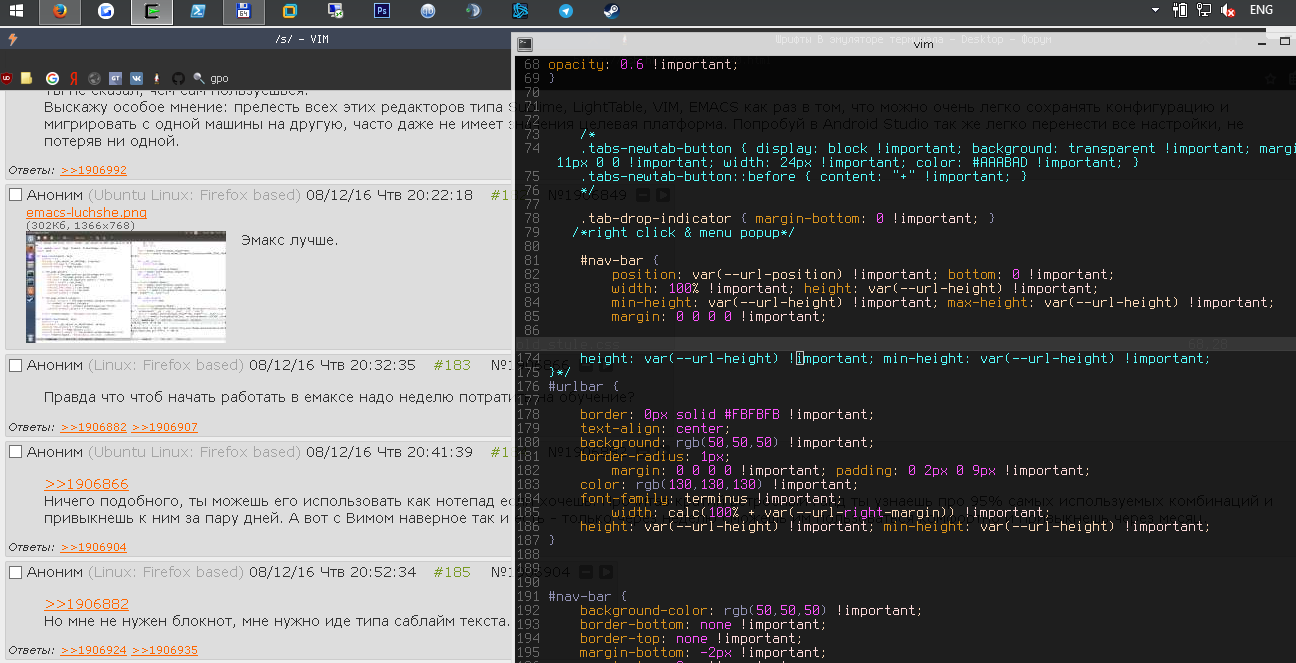Open PowerShell from the taskbar
Image resolution: width=1296 pixels, height=663 pixels.
coord(198,11)
